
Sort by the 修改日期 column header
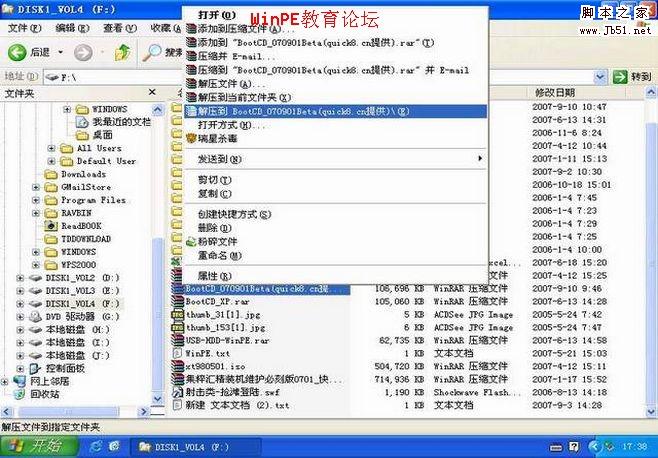click(555, 93)
